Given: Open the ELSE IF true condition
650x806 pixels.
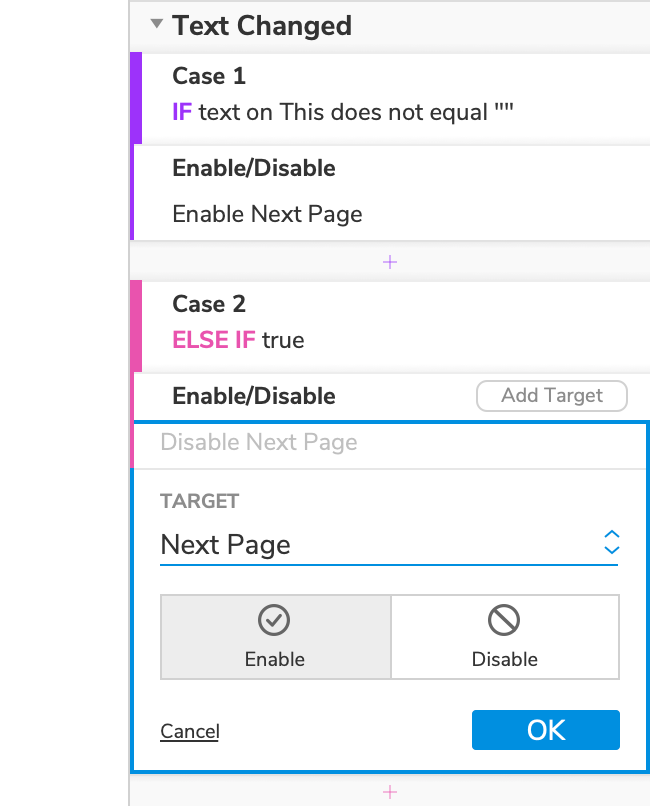Looking at the screenshot, I should click(x=238, y=340).
